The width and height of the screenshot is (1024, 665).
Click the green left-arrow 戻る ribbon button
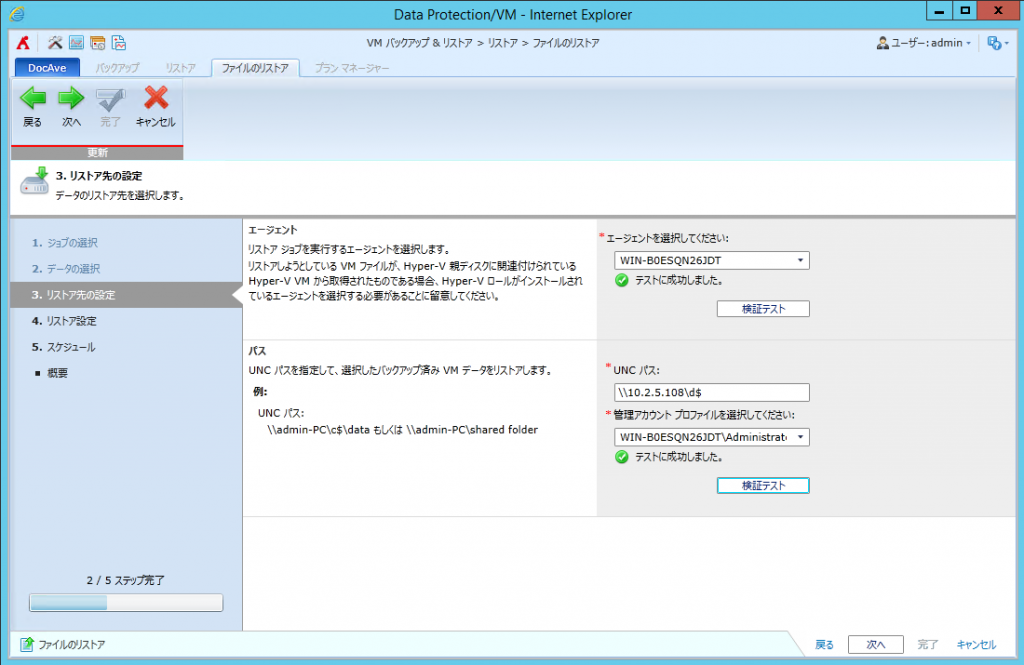(32, 107)
